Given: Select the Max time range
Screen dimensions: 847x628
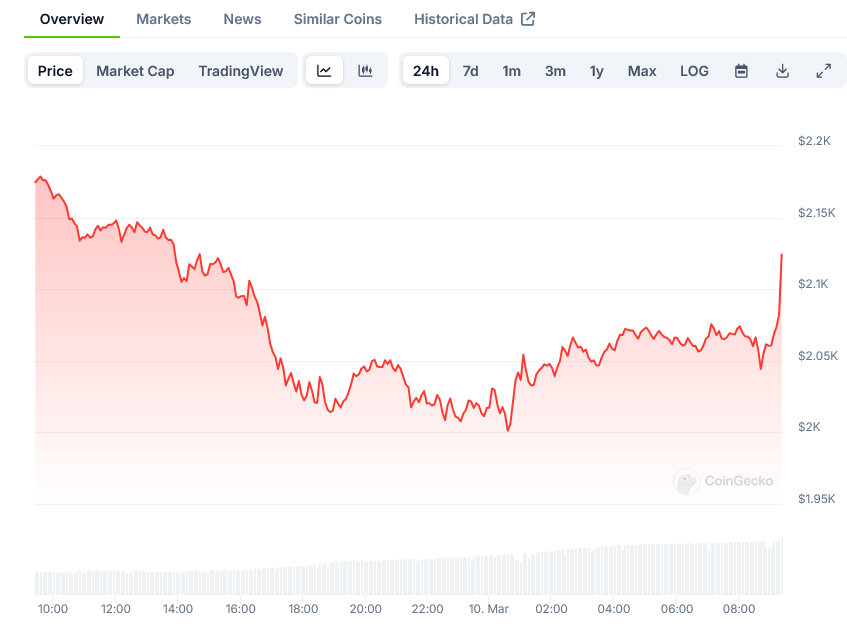Looking at the screenshot, I should coord(641,70).
